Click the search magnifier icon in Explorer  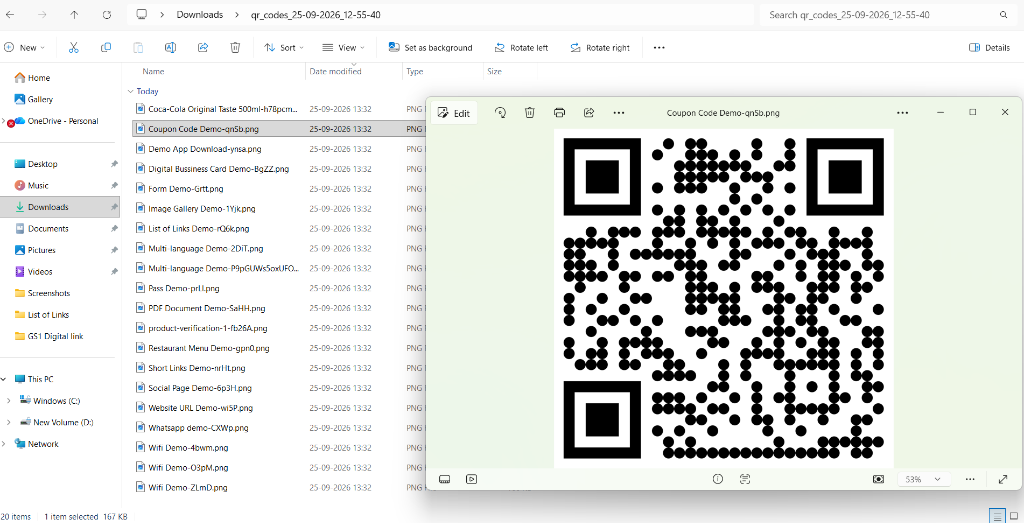[1004, 14]
